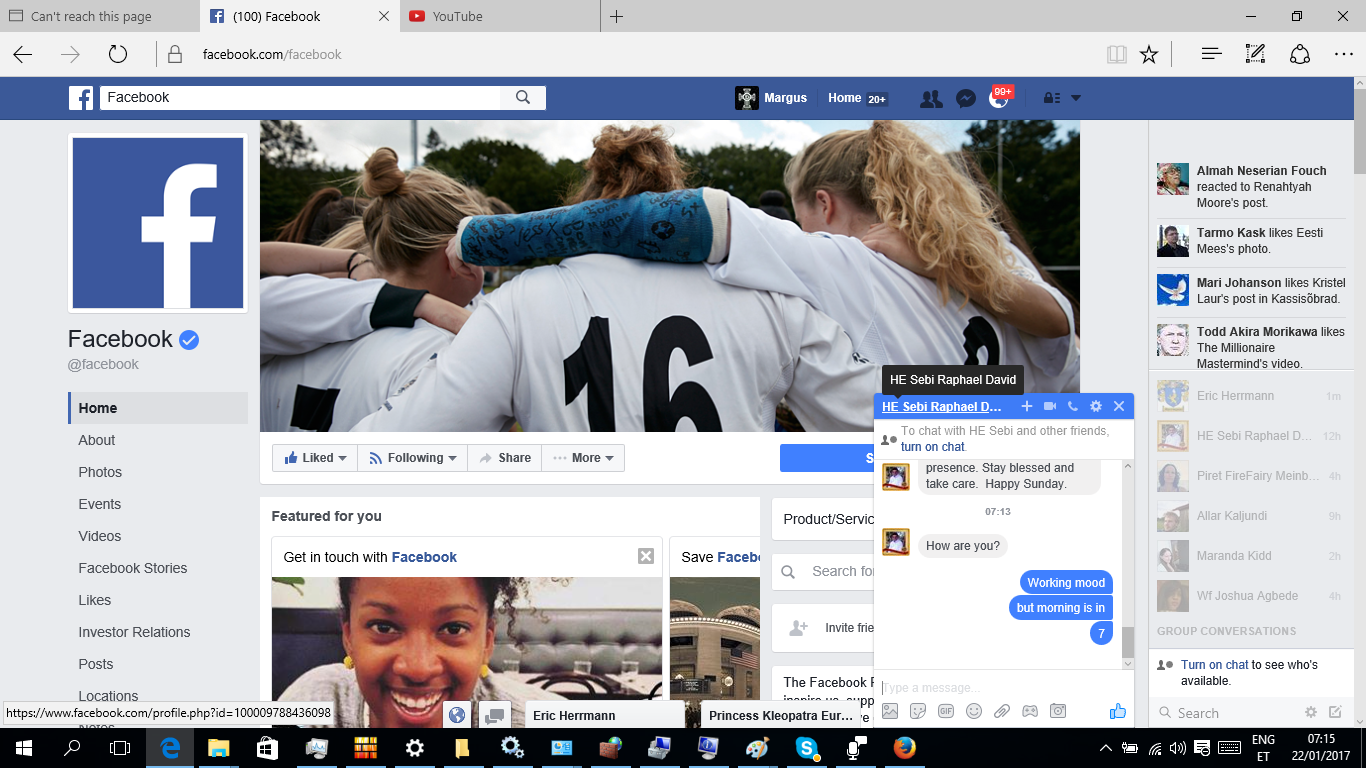The width and height of the screenshot is (1366, 768).
Task: Close the Get in touch featured card
Action: pos(646,556)
